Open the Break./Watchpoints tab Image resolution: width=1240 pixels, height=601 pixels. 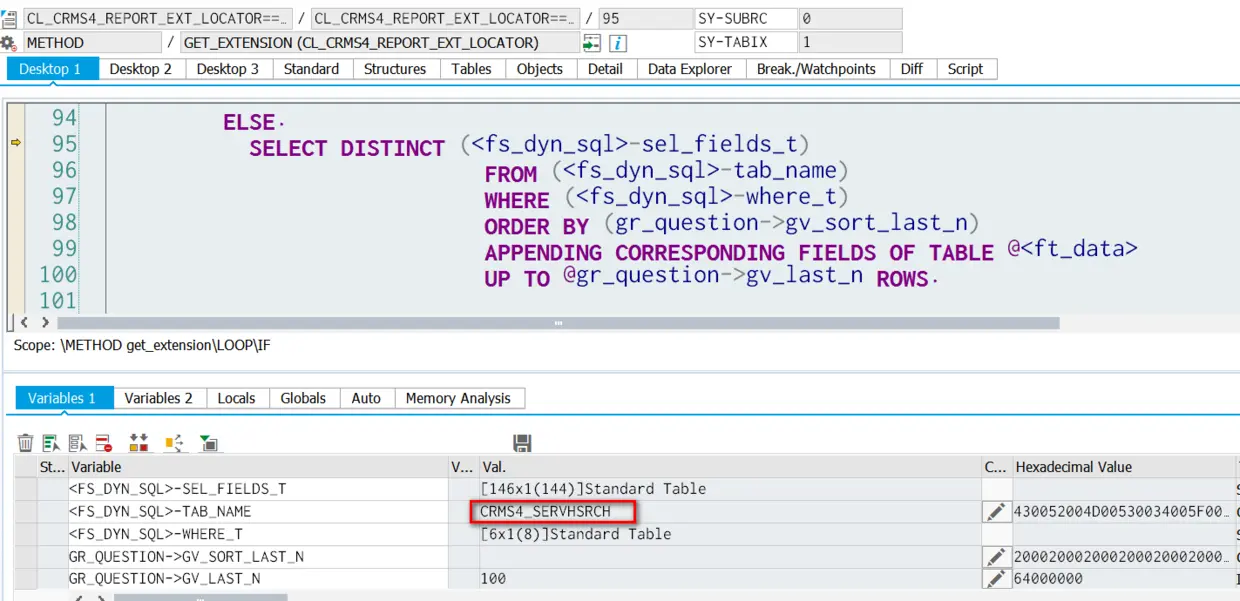pyautogui.click(x=816, y=69)
